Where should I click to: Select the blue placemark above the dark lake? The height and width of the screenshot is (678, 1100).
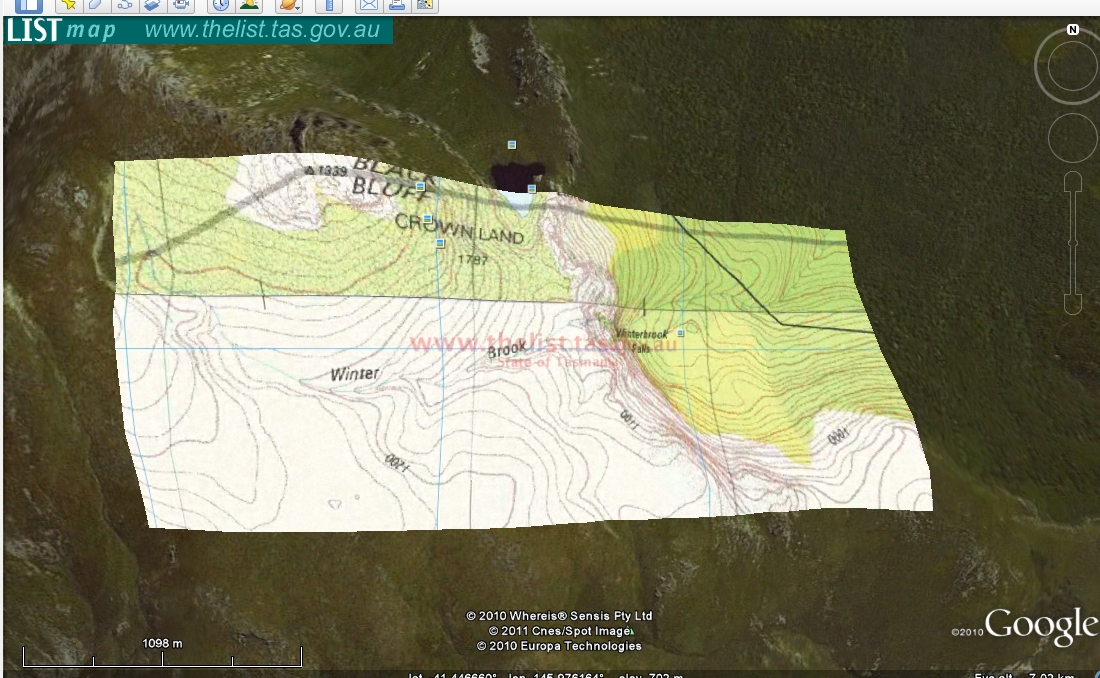click(x=511, y=145)
